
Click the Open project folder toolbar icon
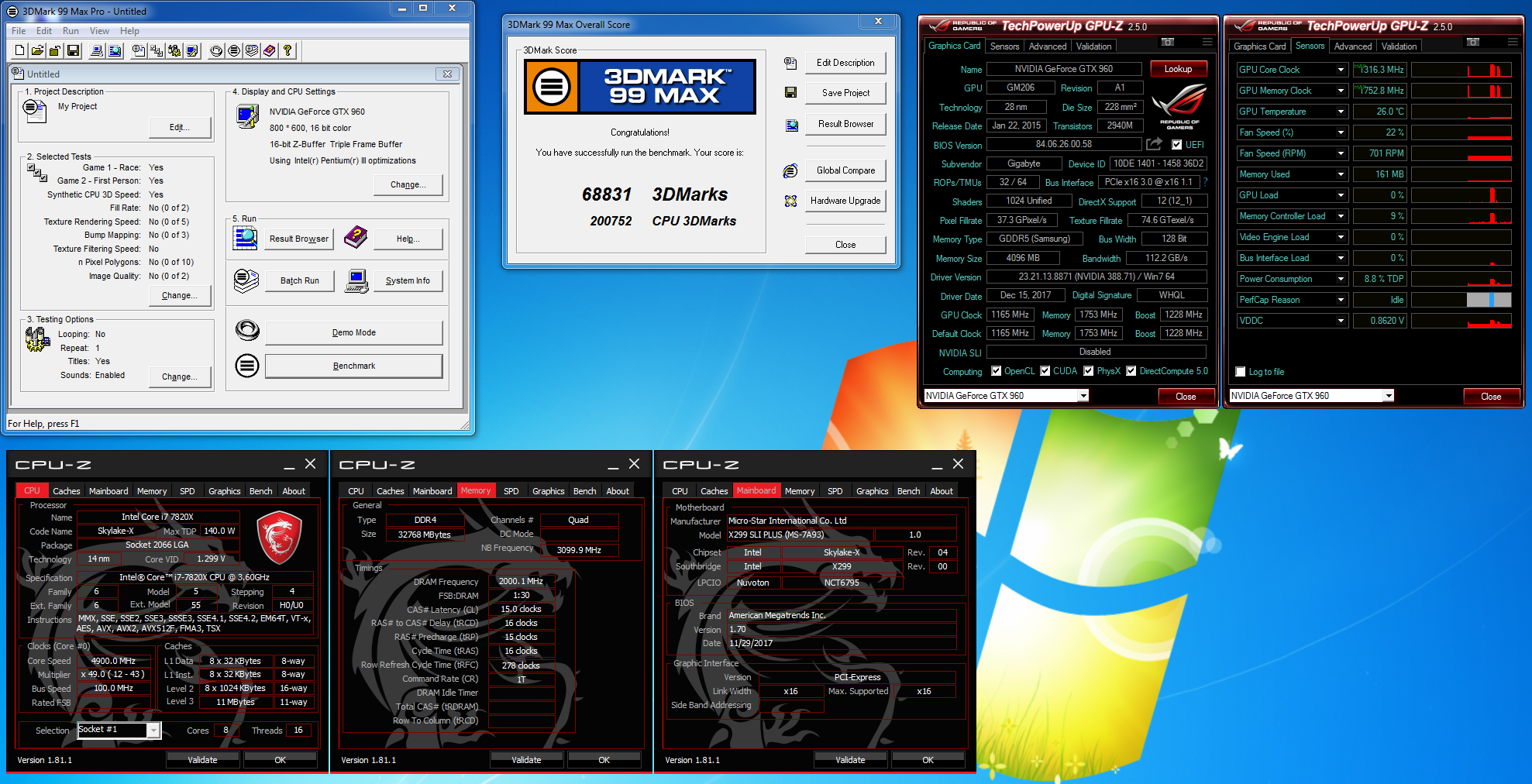coord(37,50)
